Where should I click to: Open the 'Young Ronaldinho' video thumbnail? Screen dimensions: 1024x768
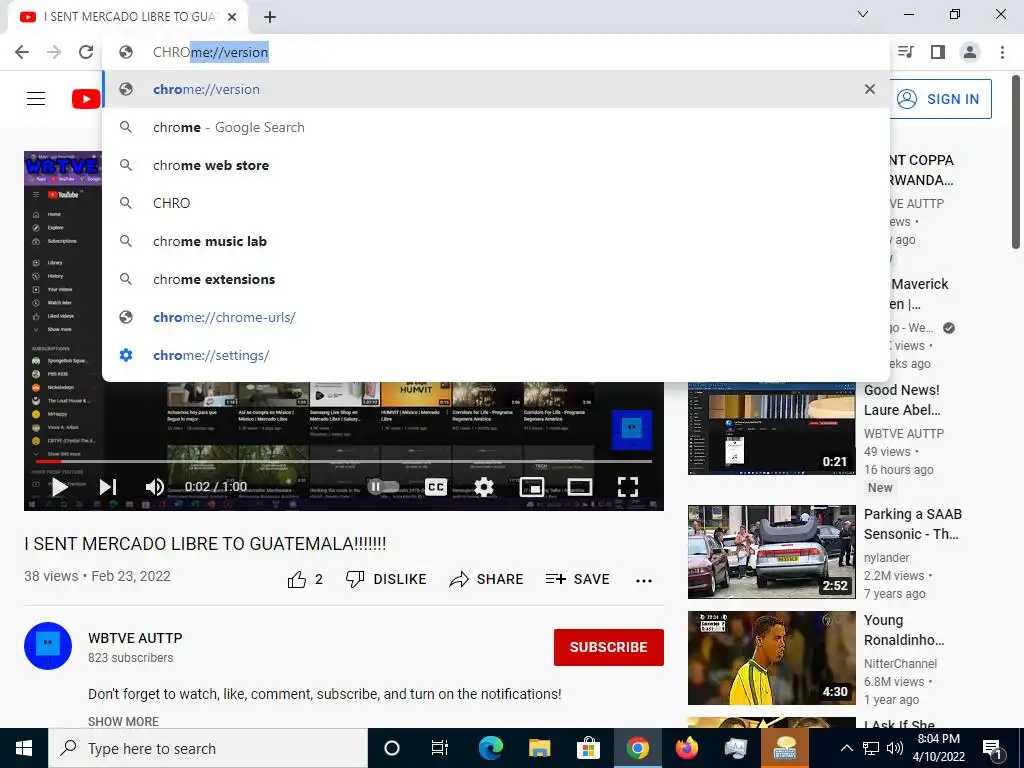tap(771, 658)
